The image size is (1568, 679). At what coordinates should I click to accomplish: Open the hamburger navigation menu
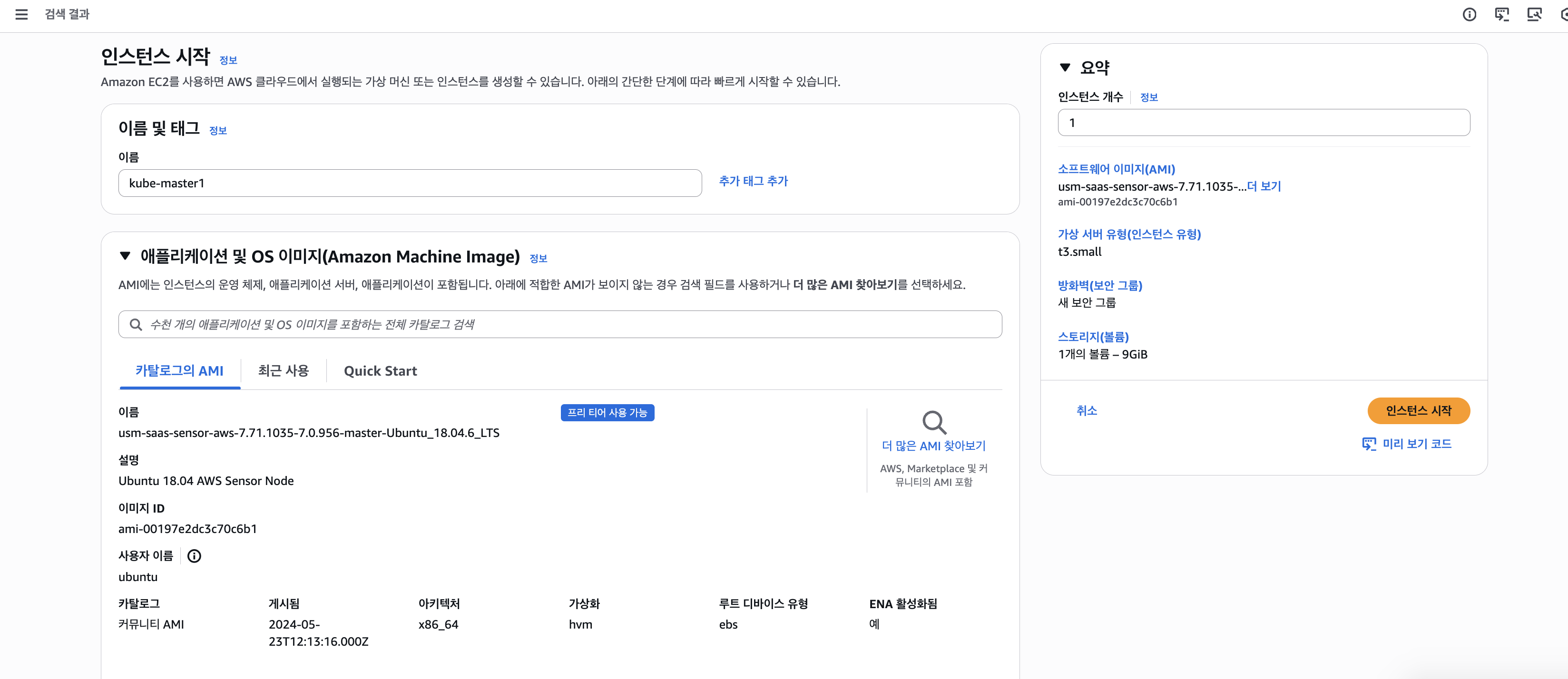point(21,14)
